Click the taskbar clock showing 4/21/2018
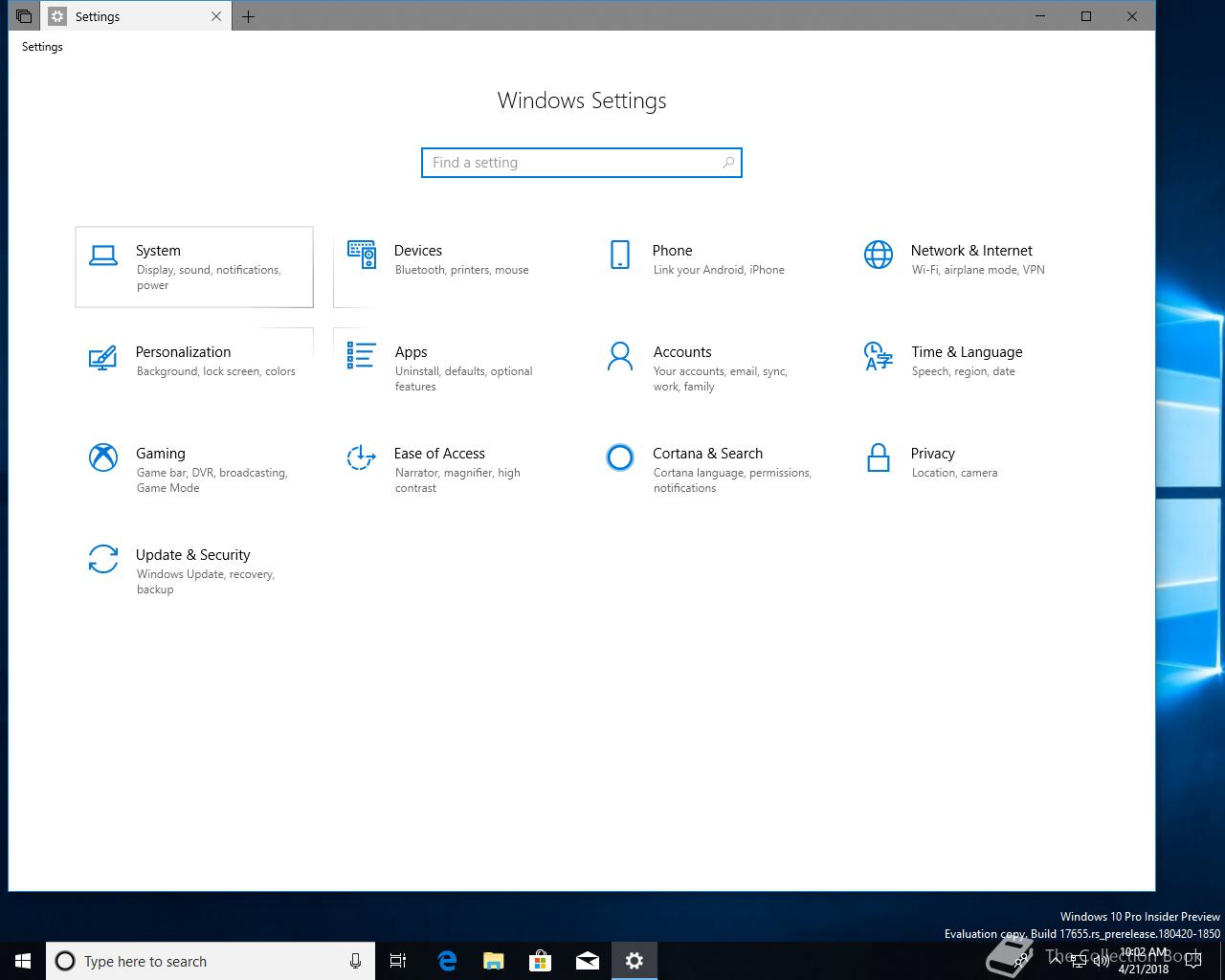The width and height of the screenshot is (1225, 980). click(1145, 961)
